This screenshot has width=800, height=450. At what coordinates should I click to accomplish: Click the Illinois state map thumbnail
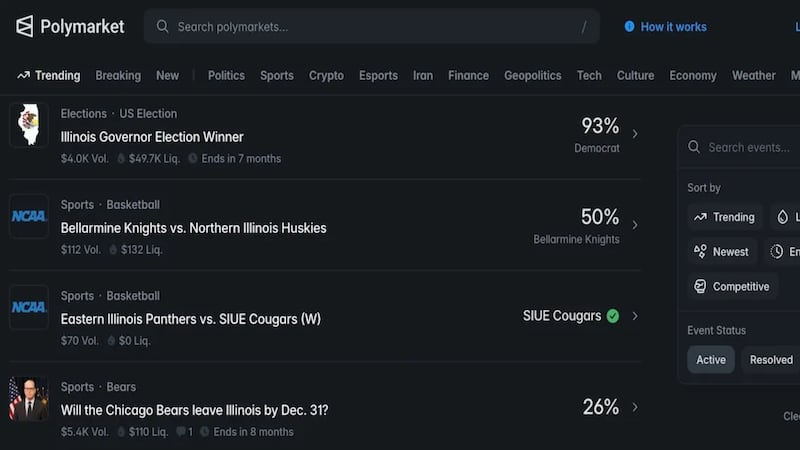pos(29,125)
